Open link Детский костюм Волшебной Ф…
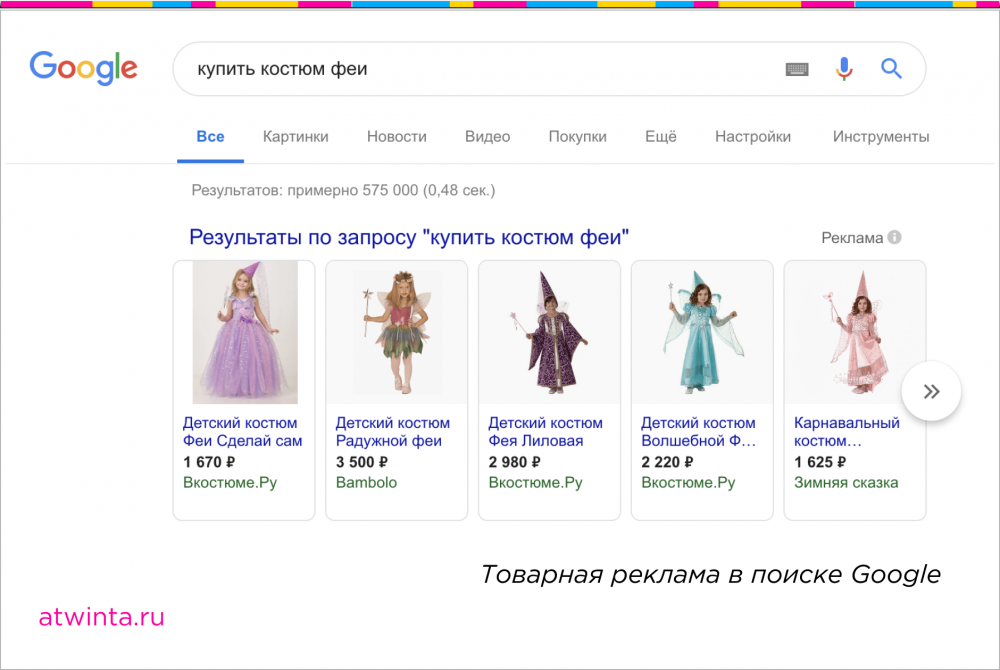Screen dimensions: 1000x670 click(x=698, y=432)
